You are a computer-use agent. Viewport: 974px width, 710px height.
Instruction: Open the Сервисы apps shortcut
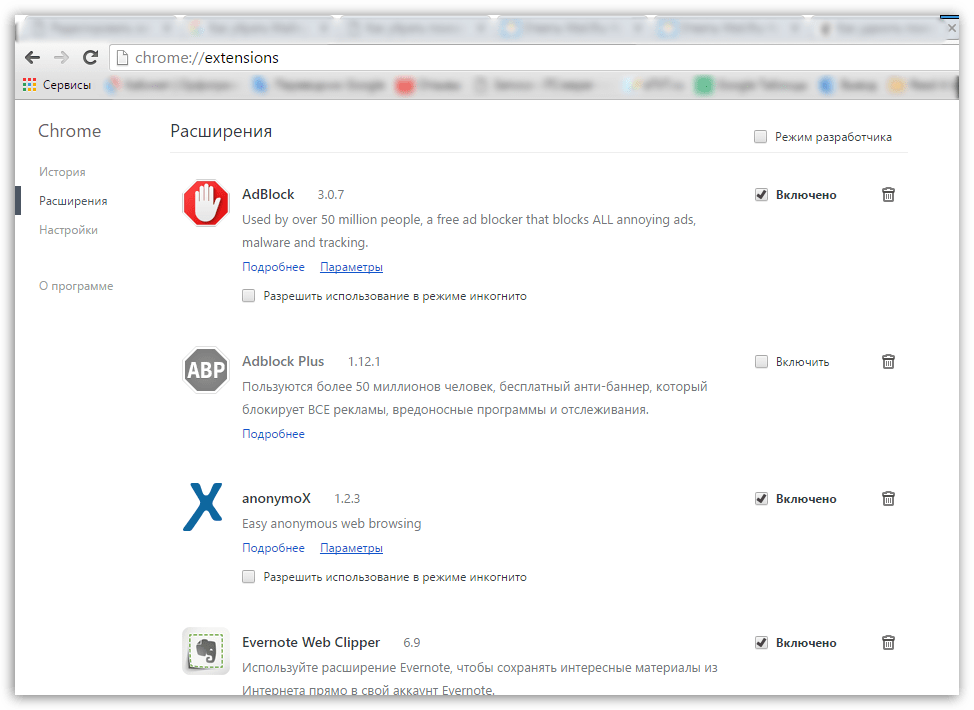point(57,85)
